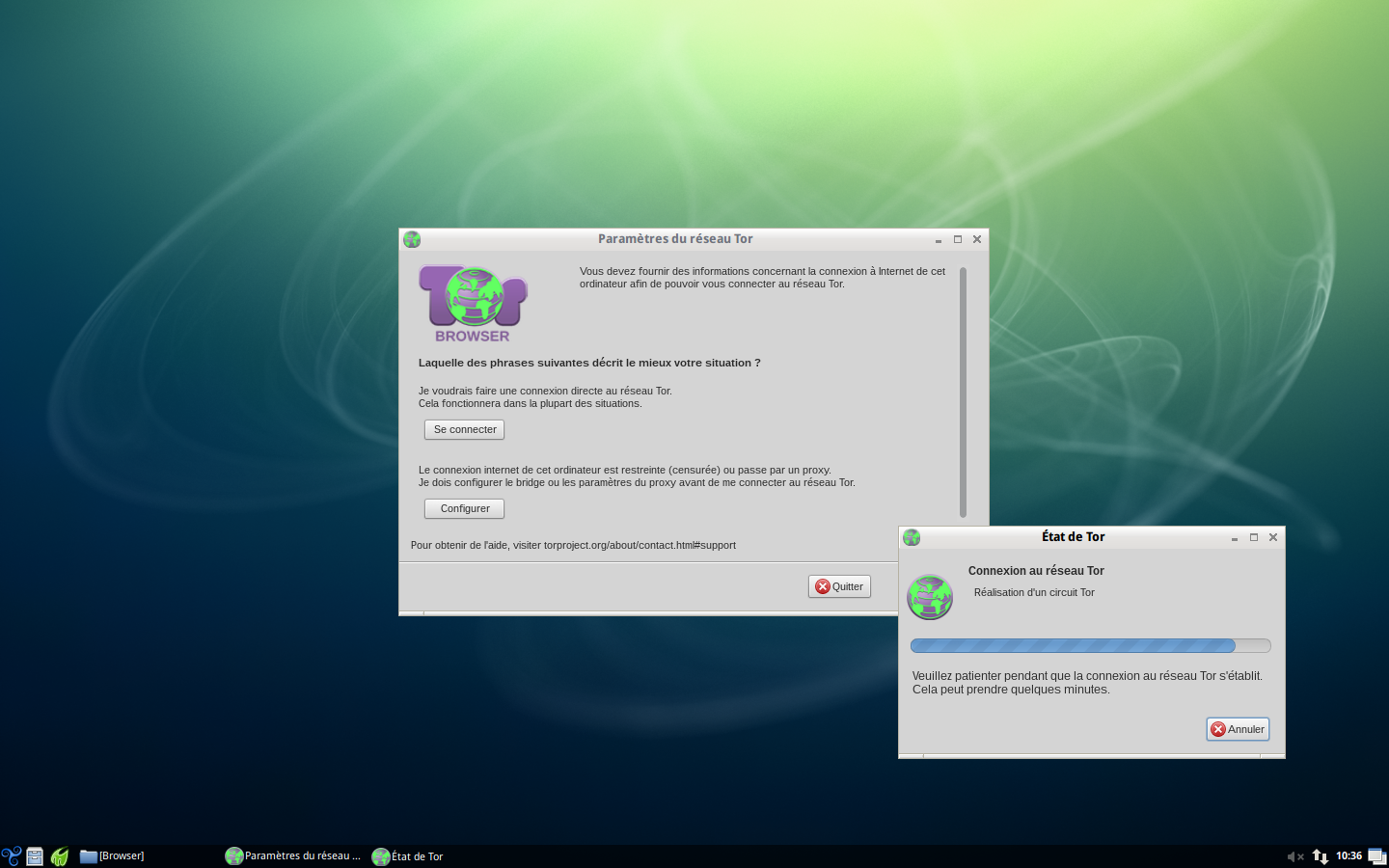Switch to the [Browser] taskbar item
The image size is (1389, 868).
point(113,855)
